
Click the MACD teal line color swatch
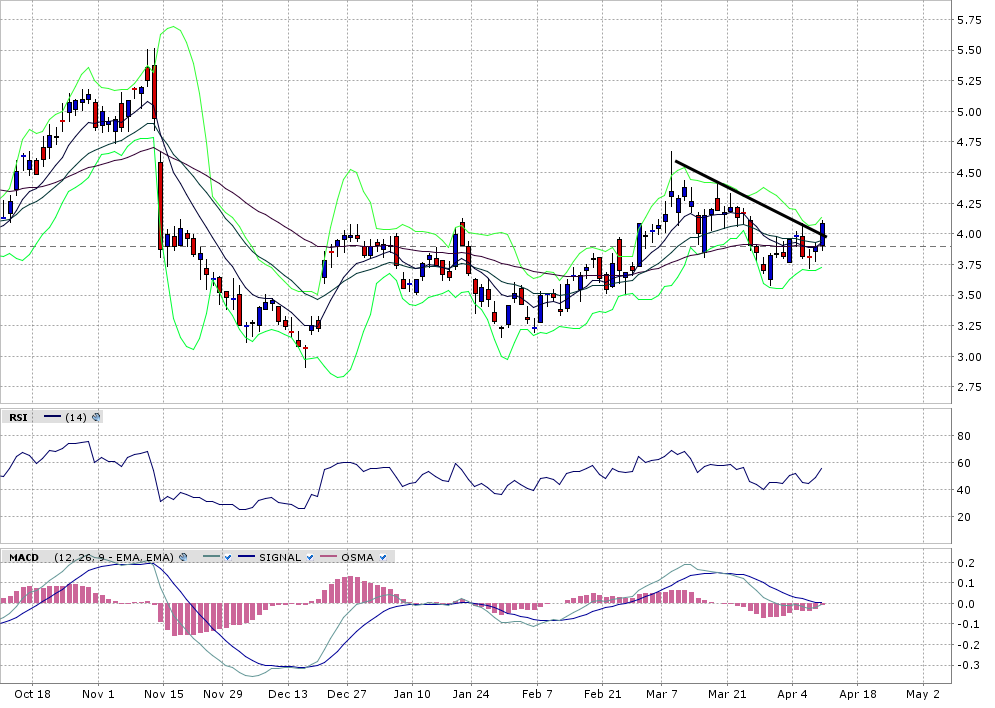point(211,557)
